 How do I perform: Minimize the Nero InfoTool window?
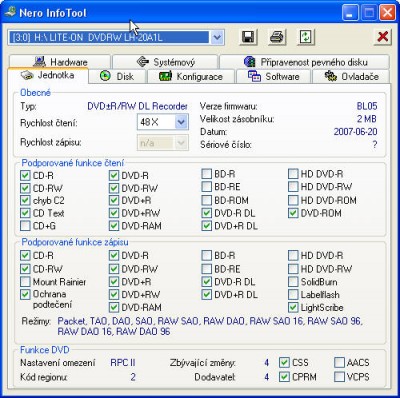350,13
